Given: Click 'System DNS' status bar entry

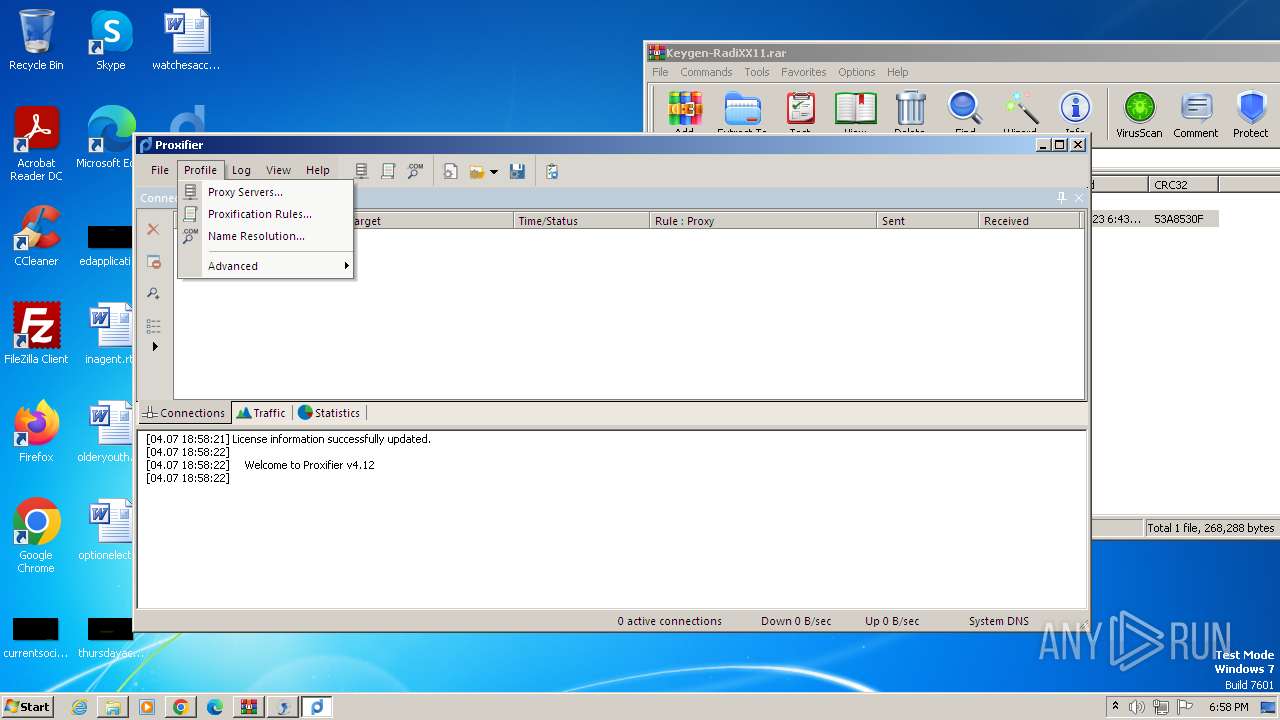Looking at the screenshot, I should point(998,621).
